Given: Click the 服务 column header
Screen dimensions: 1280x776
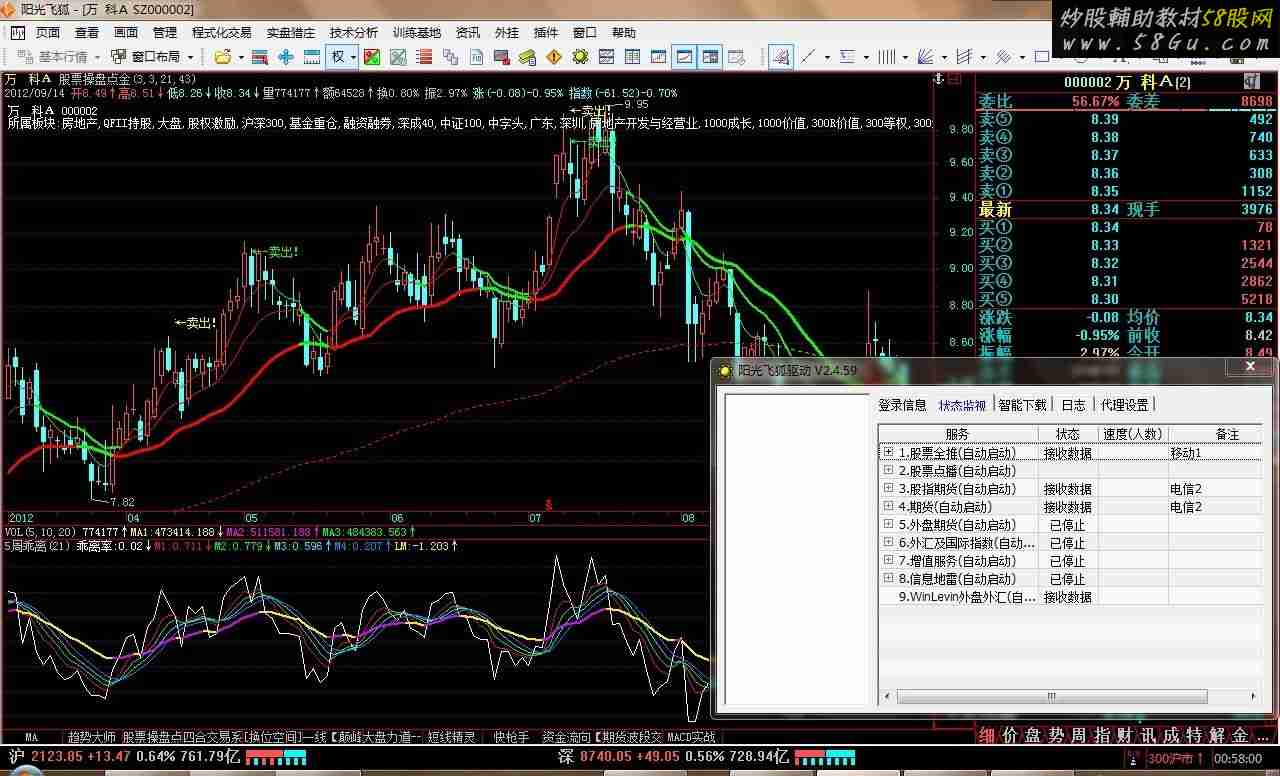Looking at the screenshot, I should pos(957,434).
